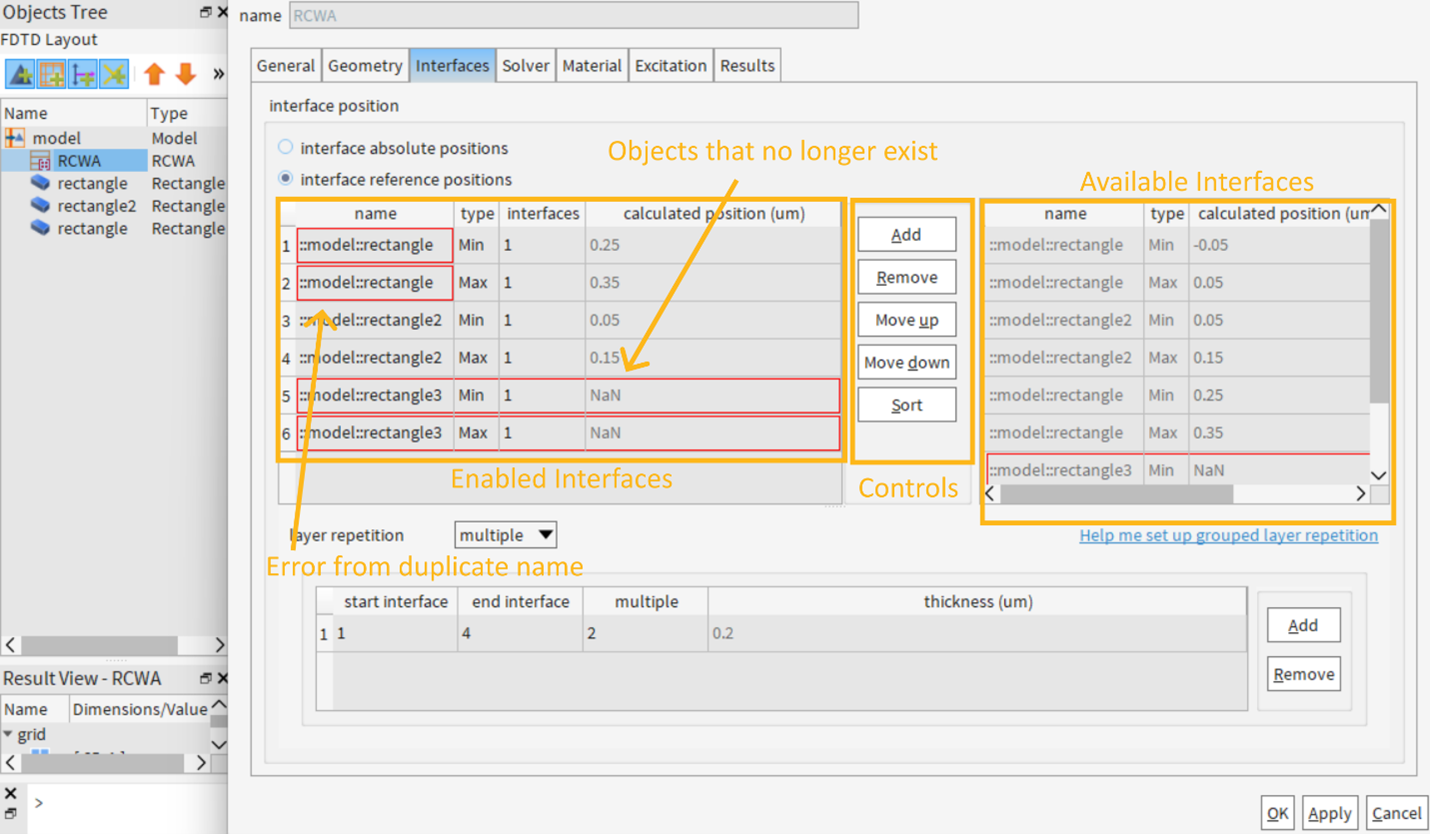Click Remove above the Move up button

click(907, 277)
